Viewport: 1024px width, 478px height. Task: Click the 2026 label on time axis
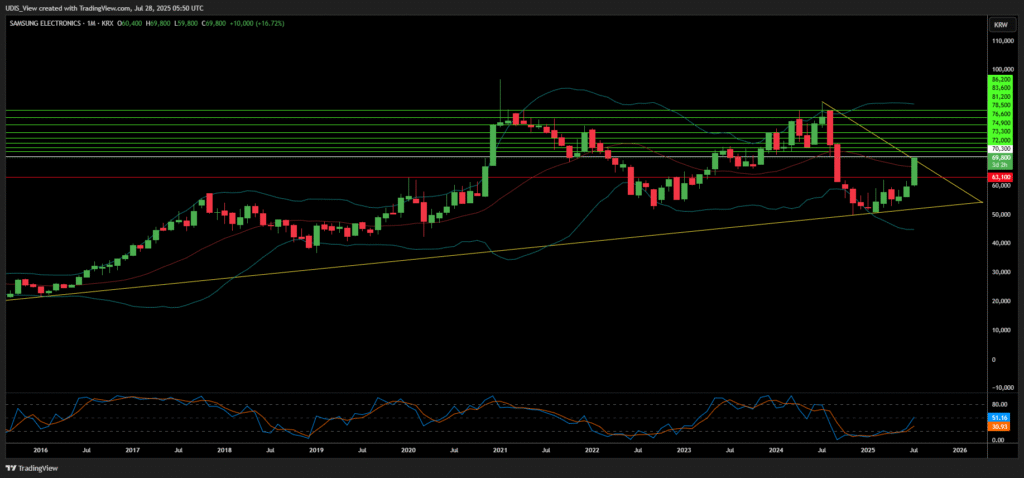pos(959,451)
